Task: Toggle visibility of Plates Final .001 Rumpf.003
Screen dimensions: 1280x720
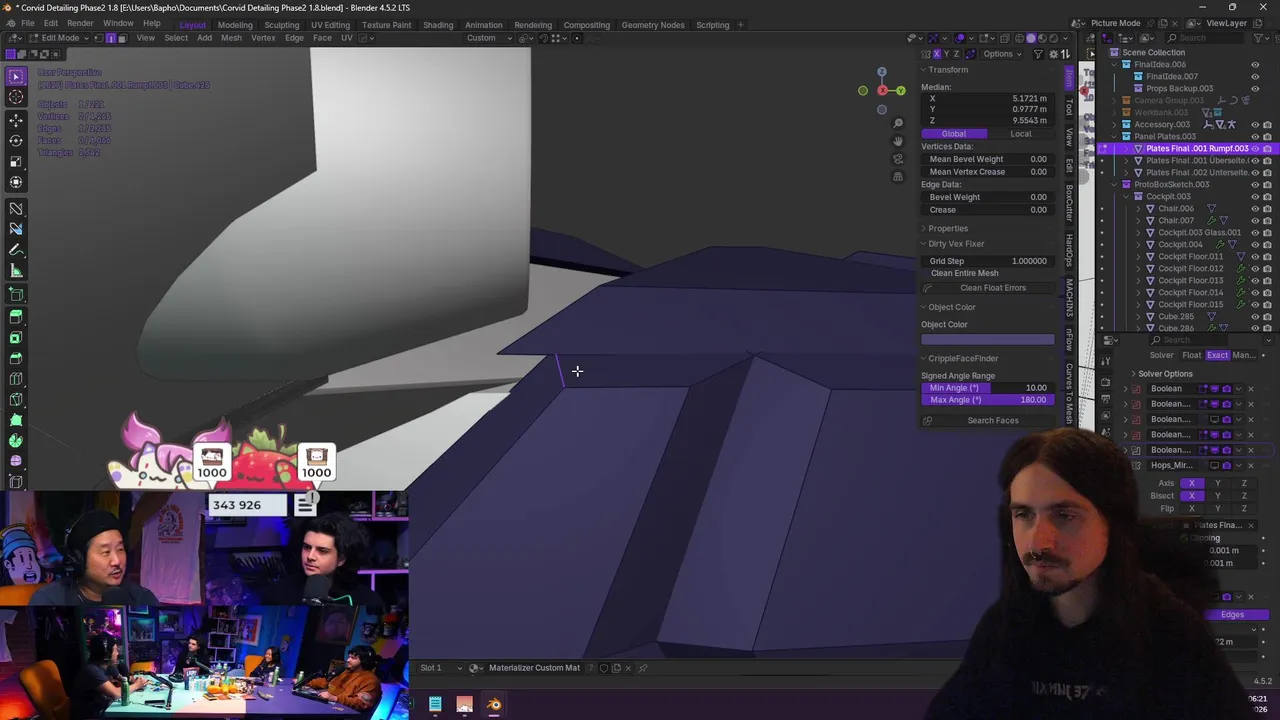Action: pyautogui.click(x=1255, y=148)
